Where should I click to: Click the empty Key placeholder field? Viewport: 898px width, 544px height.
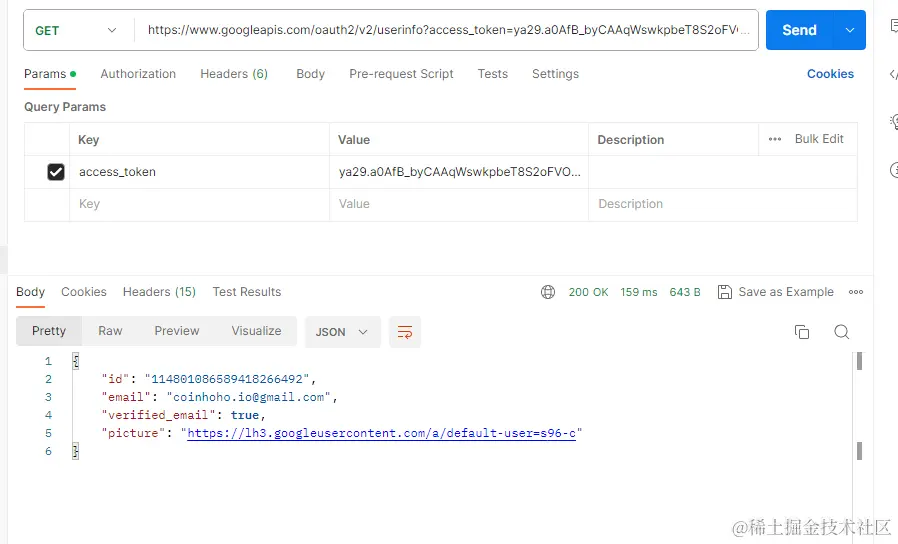pyautogui.click(x=199, y=204)
